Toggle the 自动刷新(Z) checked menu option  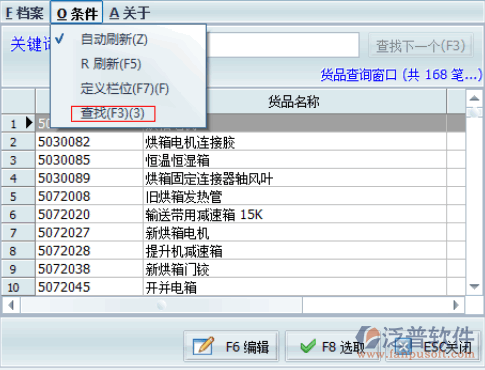coord(114,40)
